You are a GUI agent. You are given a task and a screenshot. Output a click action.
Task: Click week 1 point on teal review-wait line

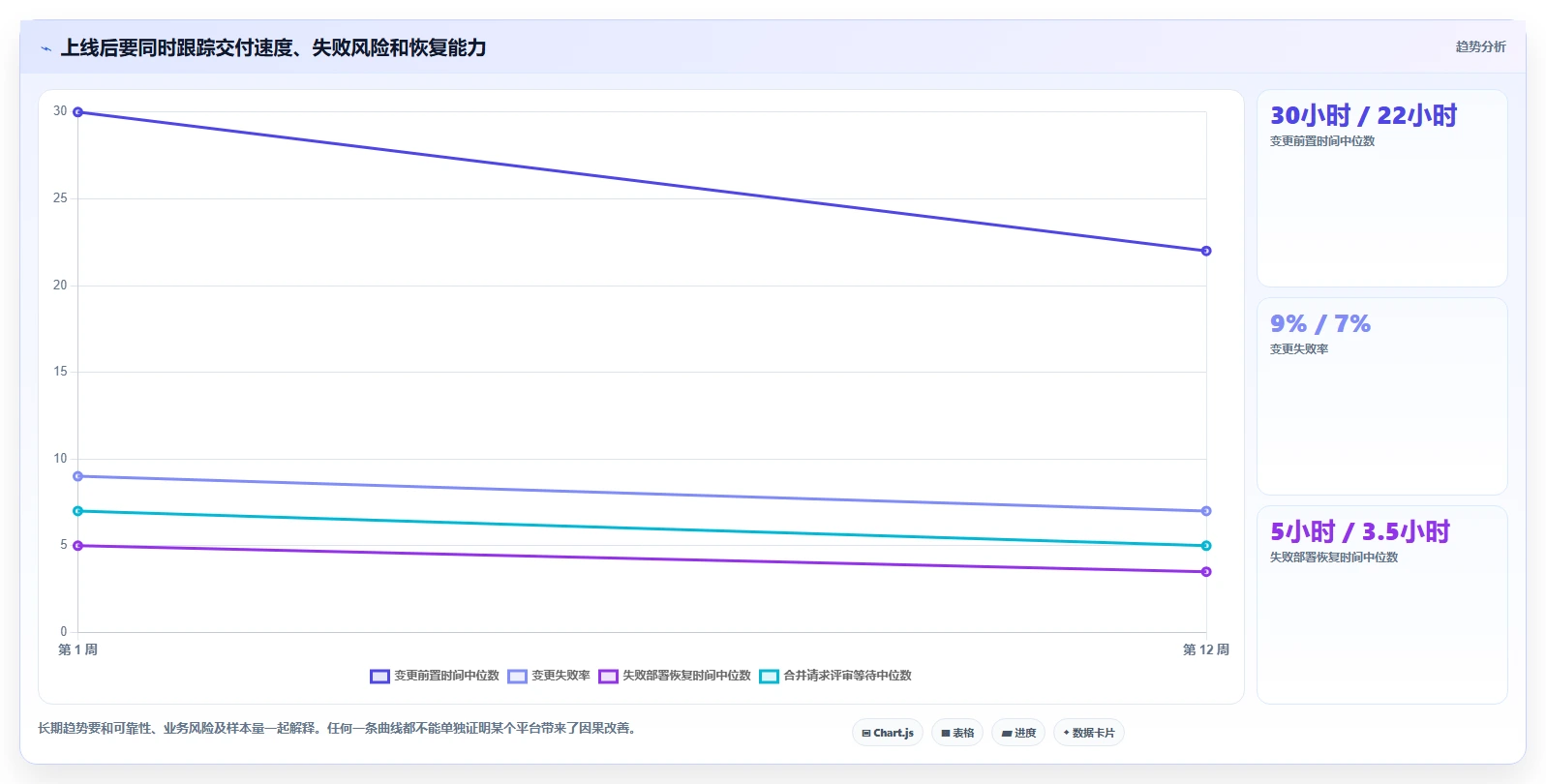coord(78,511)
